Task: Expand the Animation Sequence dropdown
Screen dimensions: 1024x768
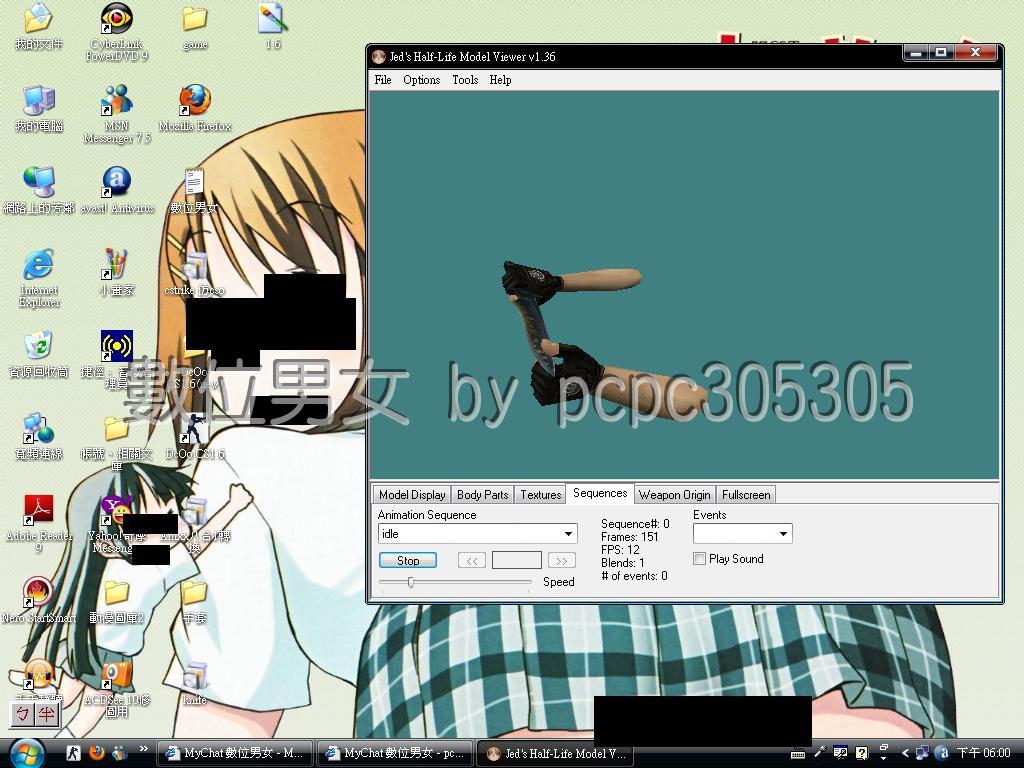Action: point(569,534)
